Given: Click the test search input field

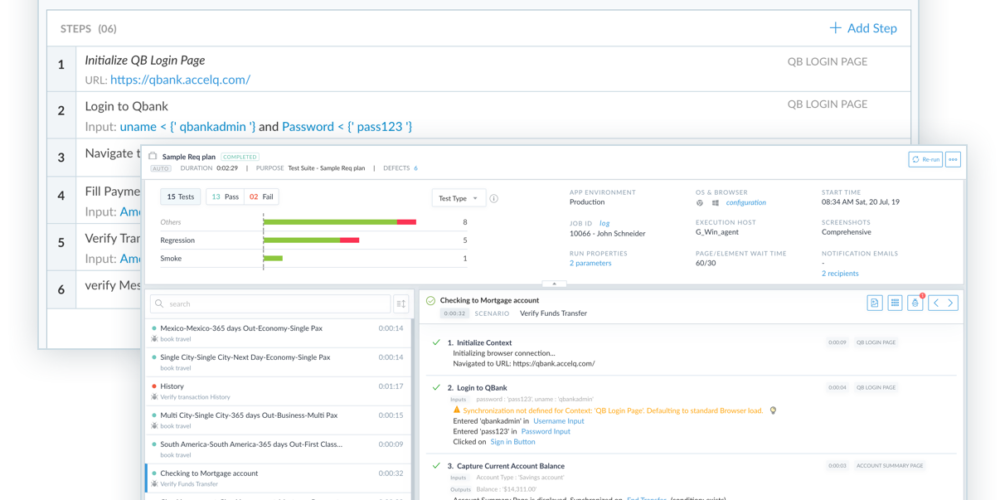Looking at the screenshot, I should tap(270, 304).
